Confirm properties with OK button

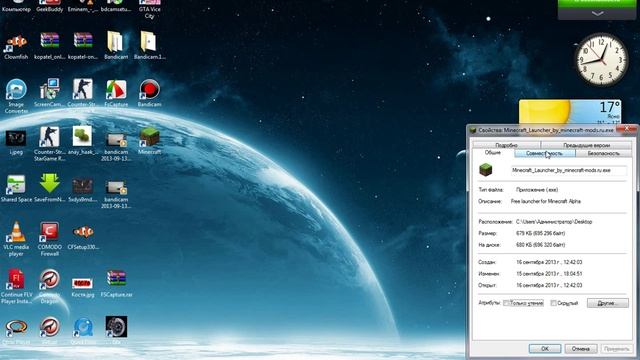pos(545,349)
